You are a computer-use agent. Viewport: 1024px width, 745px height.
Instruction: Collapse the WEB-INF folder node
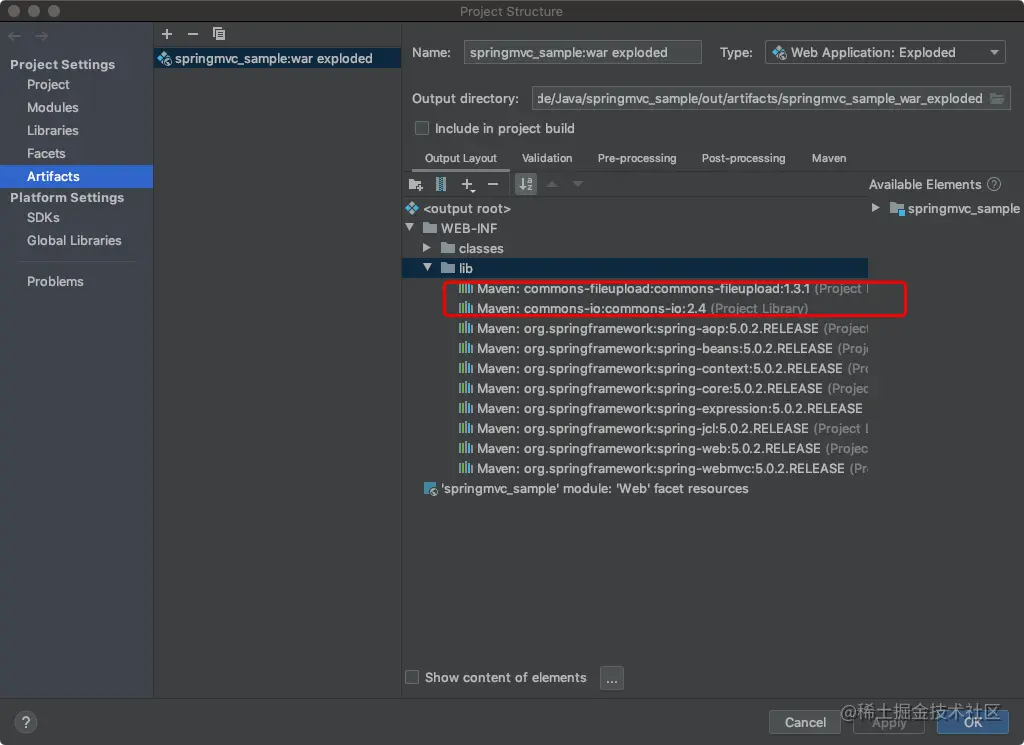410,227
